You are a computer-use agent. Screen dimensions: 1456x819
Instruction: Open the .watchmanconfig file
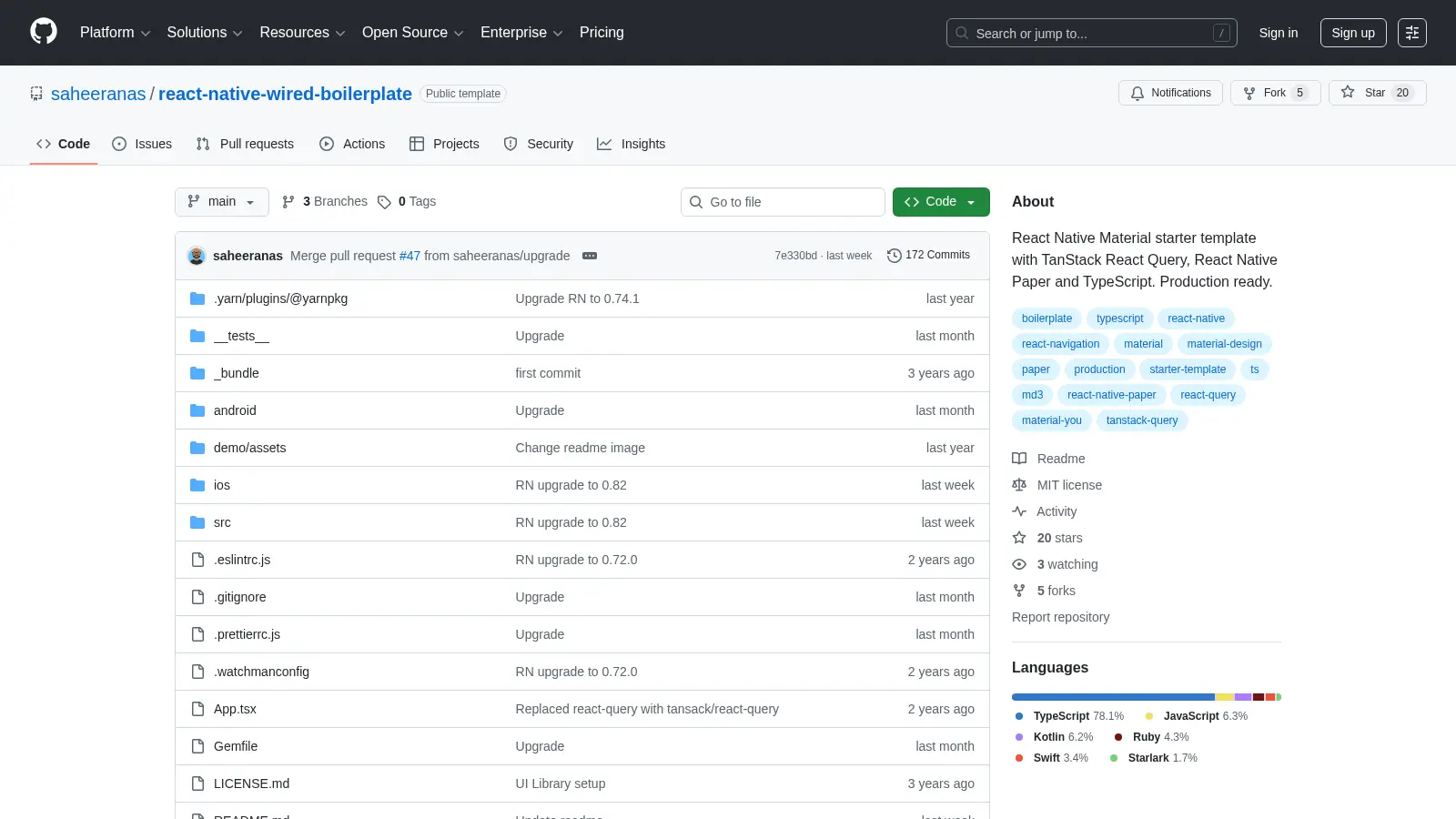point(261,672)
